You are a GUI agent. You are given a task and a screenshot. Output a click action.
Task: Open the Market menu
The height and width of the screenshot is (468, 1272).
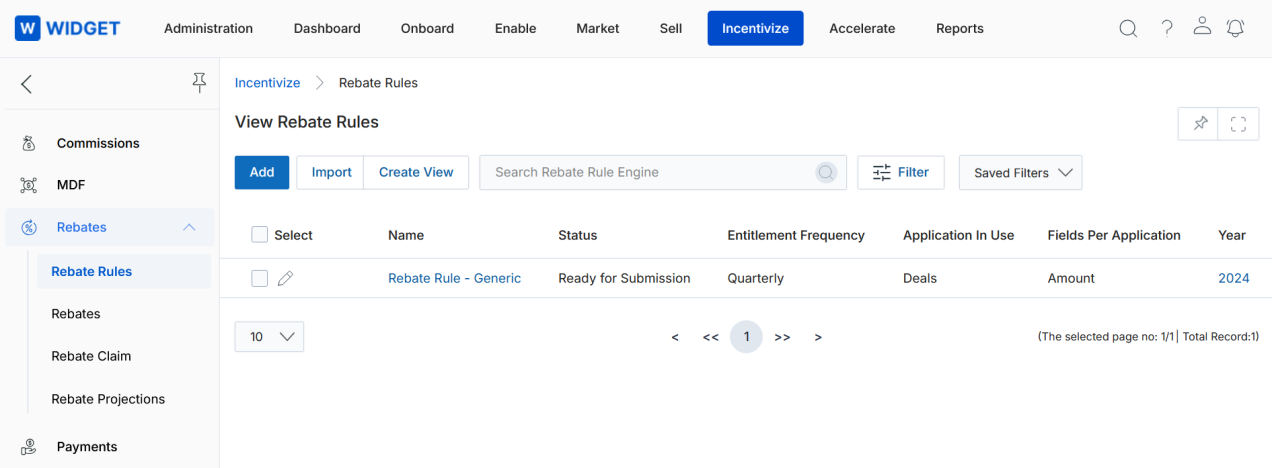point(598,28)
